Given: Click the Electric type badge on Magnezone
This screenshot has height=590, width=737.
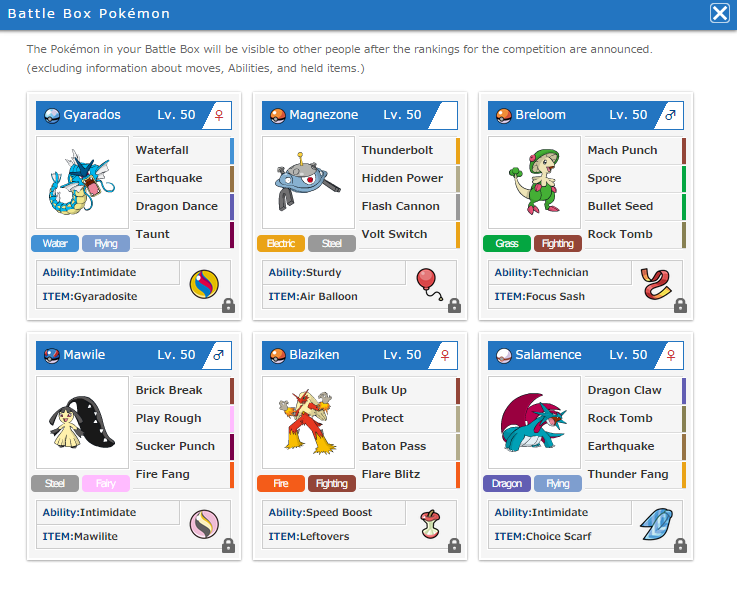Looking at the screenshot, I should coord(281,244).
